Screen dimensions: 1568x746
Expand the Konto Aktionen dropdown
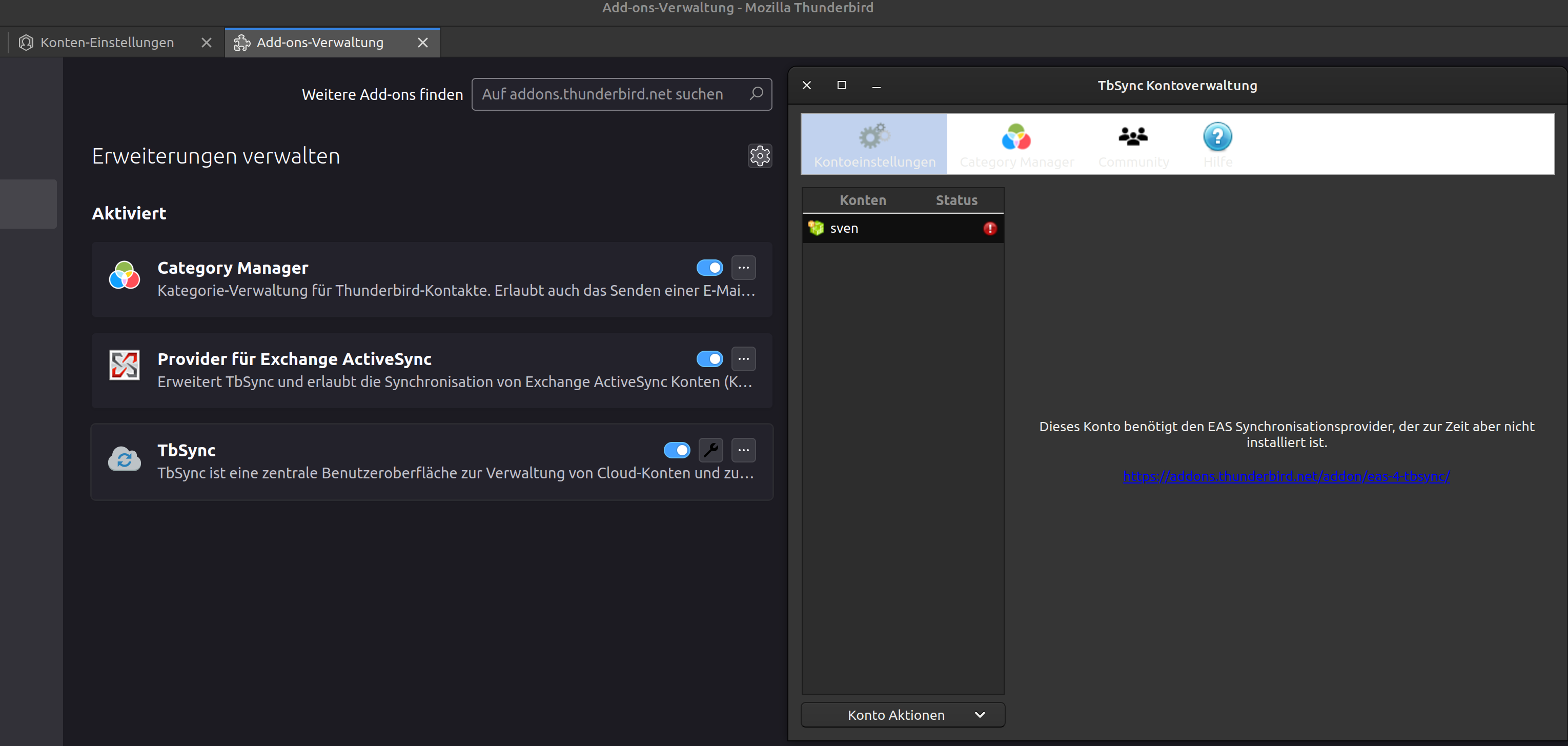pyautogui.click(x=902, y=714)
